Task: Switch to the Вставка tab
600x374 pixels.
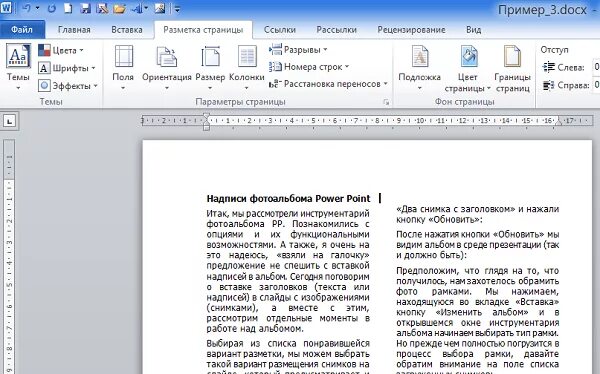Action: (127, 29)
